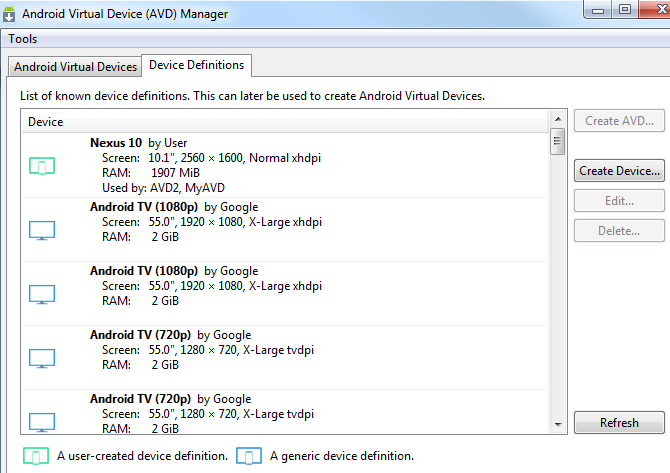Switch to the Android Virtual Devices tab
Screen dimensions: 670x473
(75, 67)
